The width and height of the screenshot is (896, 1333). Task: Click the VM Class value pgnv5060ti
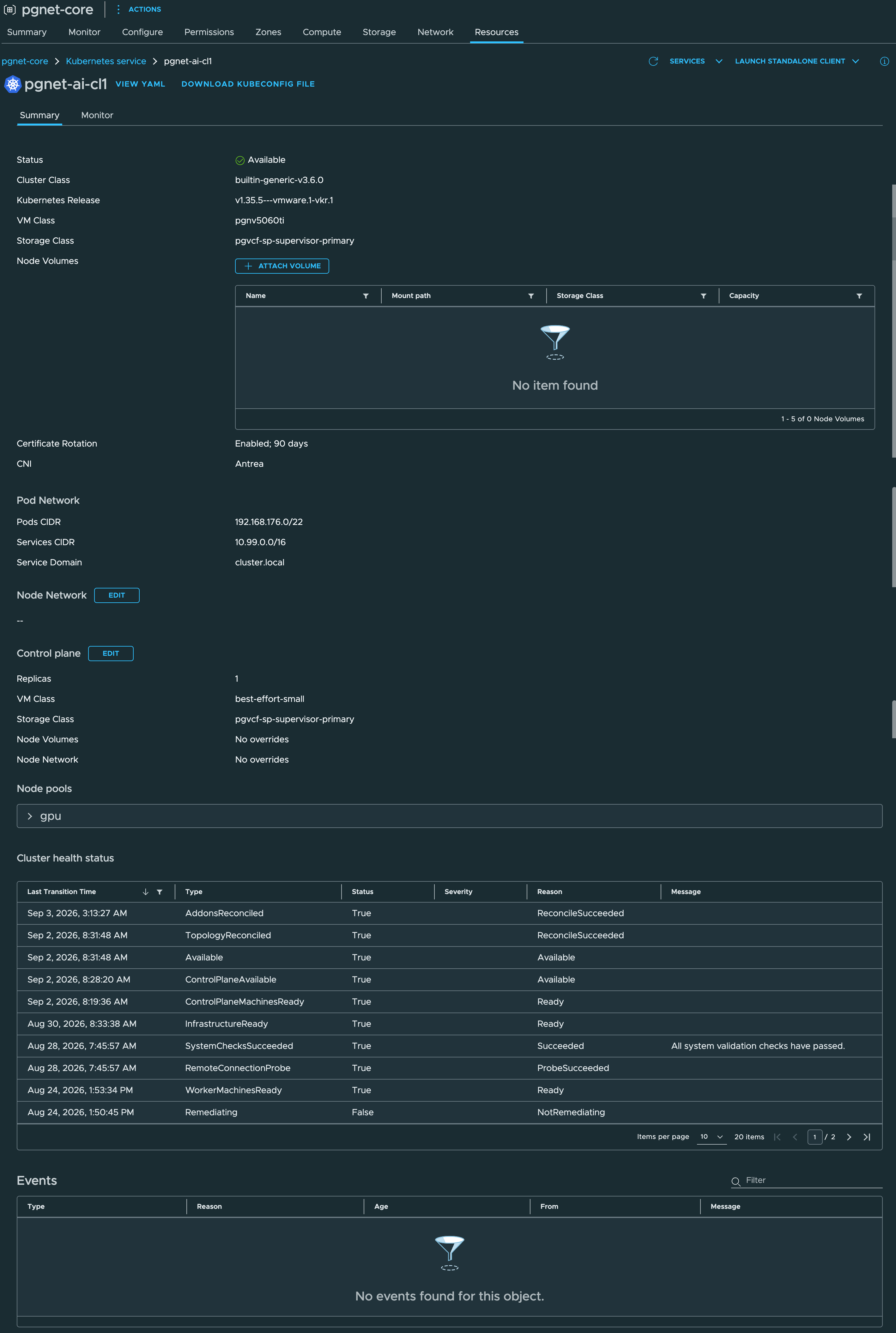259,221
